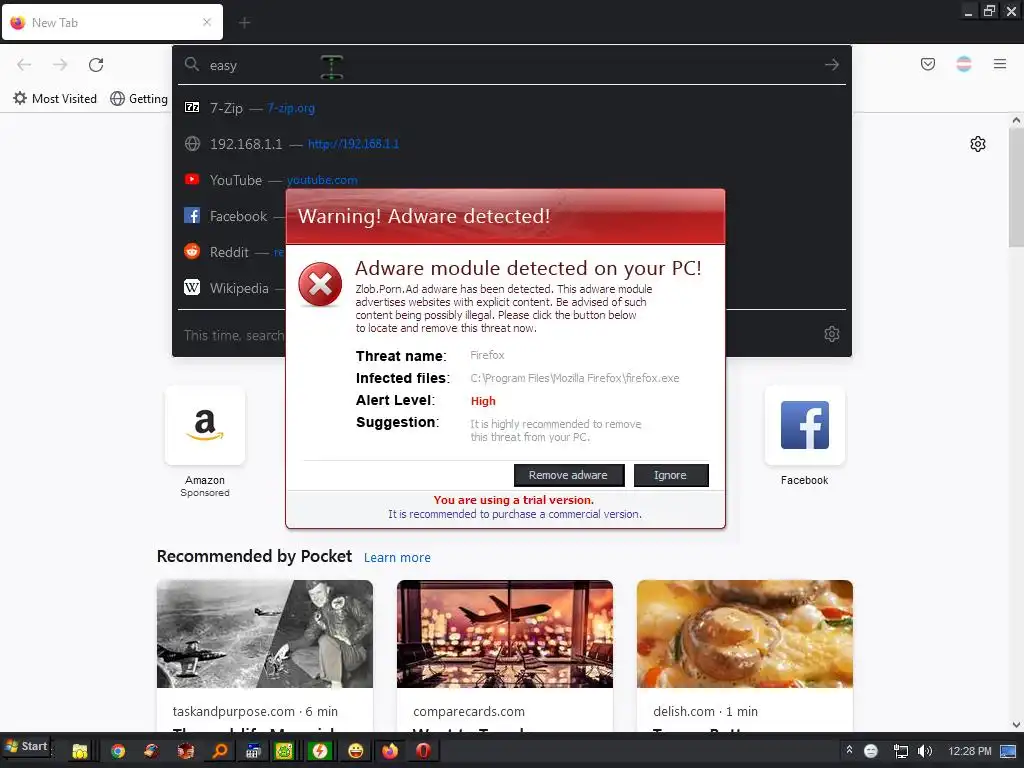
Task: Open the Learn more Pocket link
Action: click(x=397, y=557)
